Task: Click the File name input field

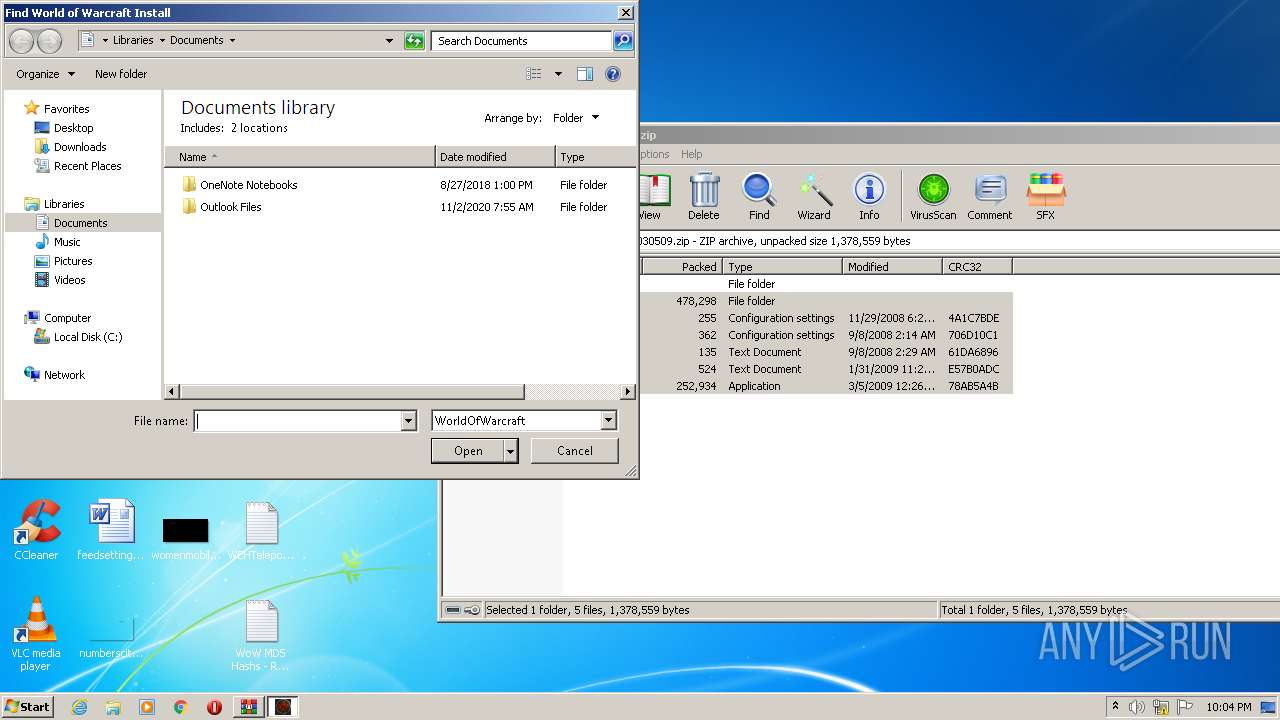Action: 297,421
